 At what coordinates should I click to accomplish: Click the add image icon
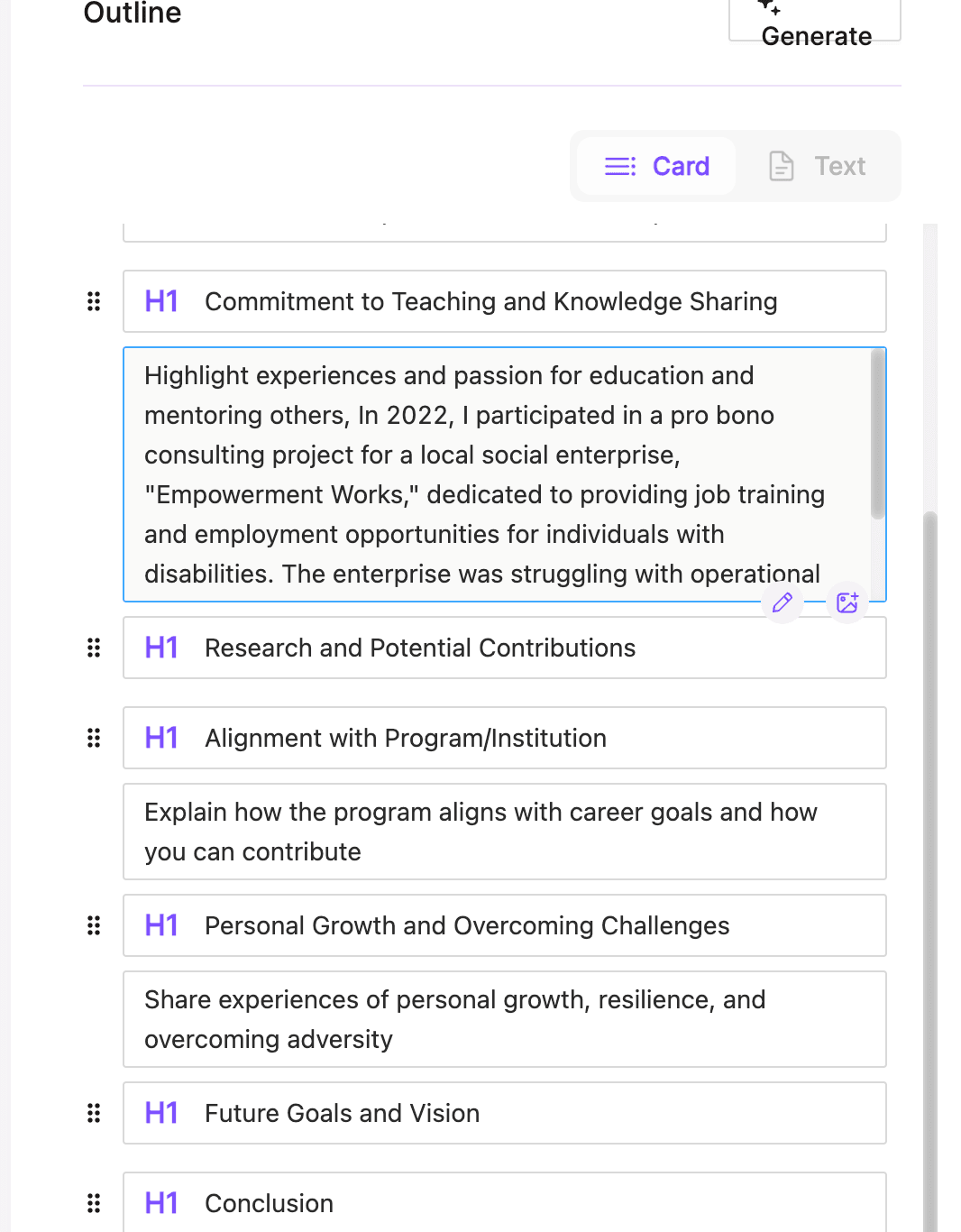point(847,602)
